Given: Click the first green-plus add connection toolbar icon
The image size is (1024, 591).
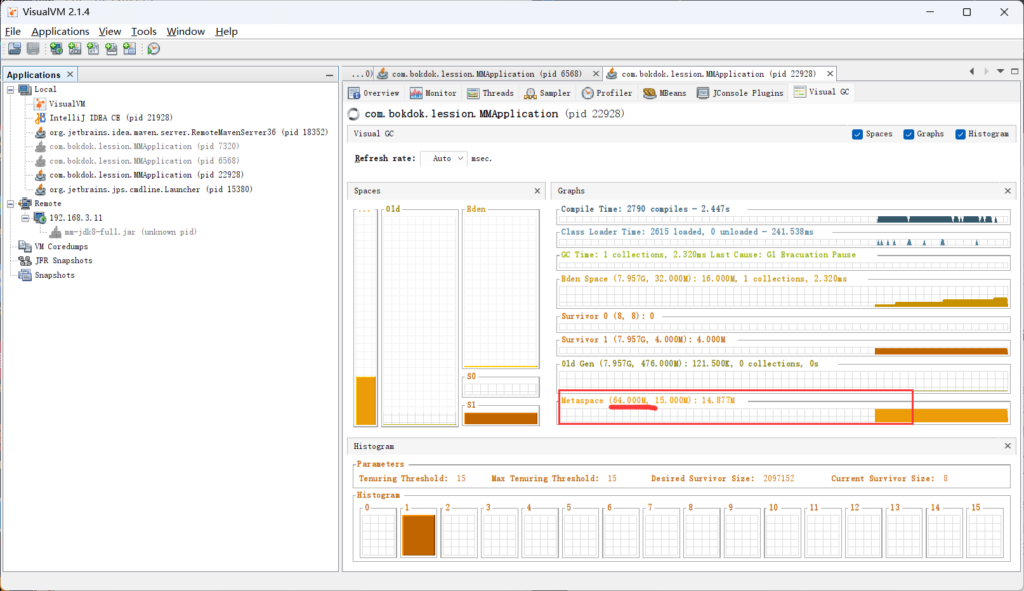Looking at the screenshot, I should [x=56, y=49].
